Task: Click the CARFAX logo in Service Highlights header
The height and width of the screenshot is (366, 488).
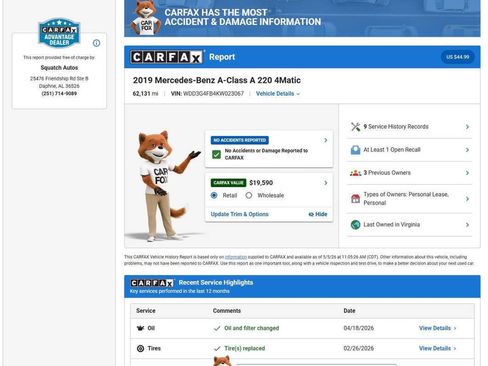Action: pos(152,283)
